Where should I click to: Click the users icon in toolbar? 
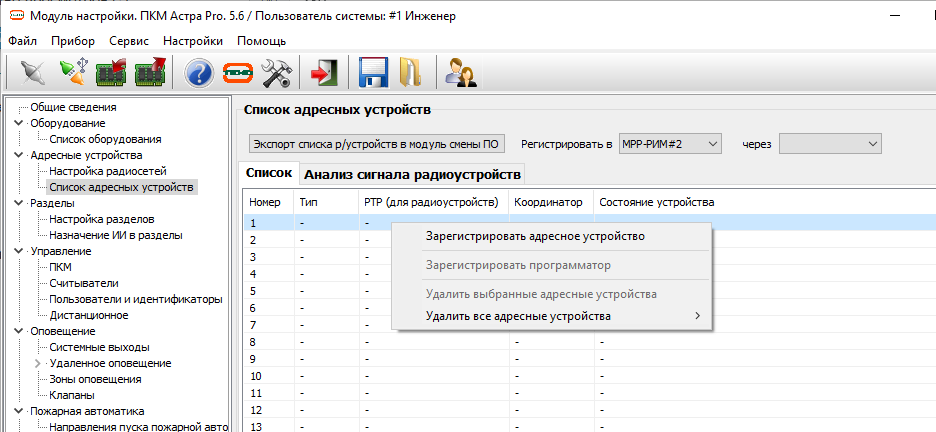coord(460,74)
